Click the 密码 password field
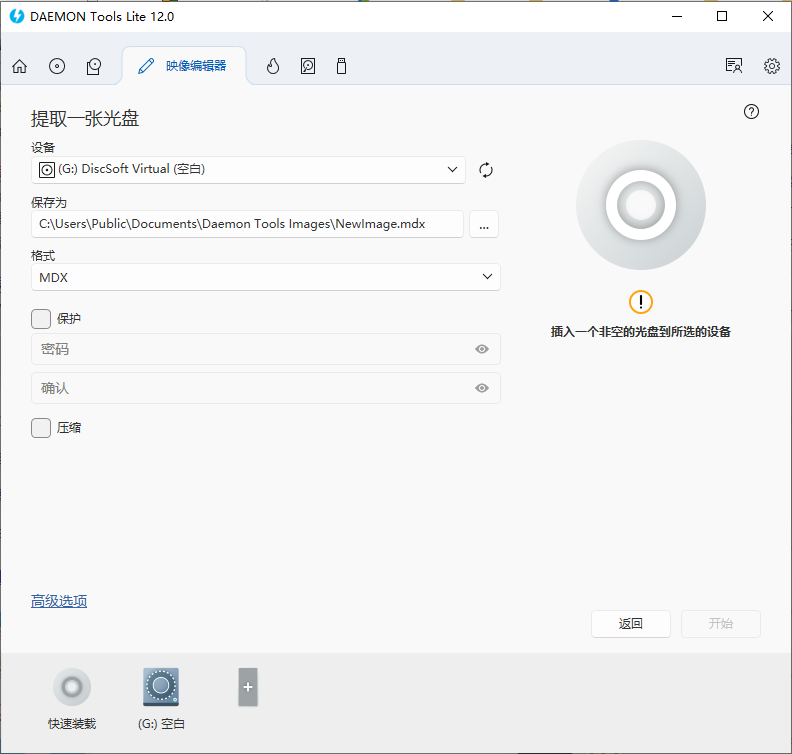792x754 pixels. pyautogui.click(x=266, y=349)
